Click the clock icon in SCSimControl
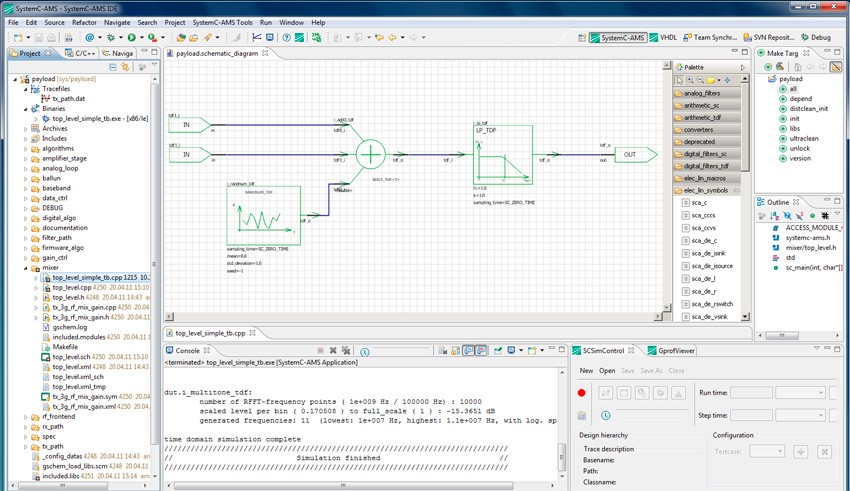Screen dimensions: 850x491 coord(606,415)
